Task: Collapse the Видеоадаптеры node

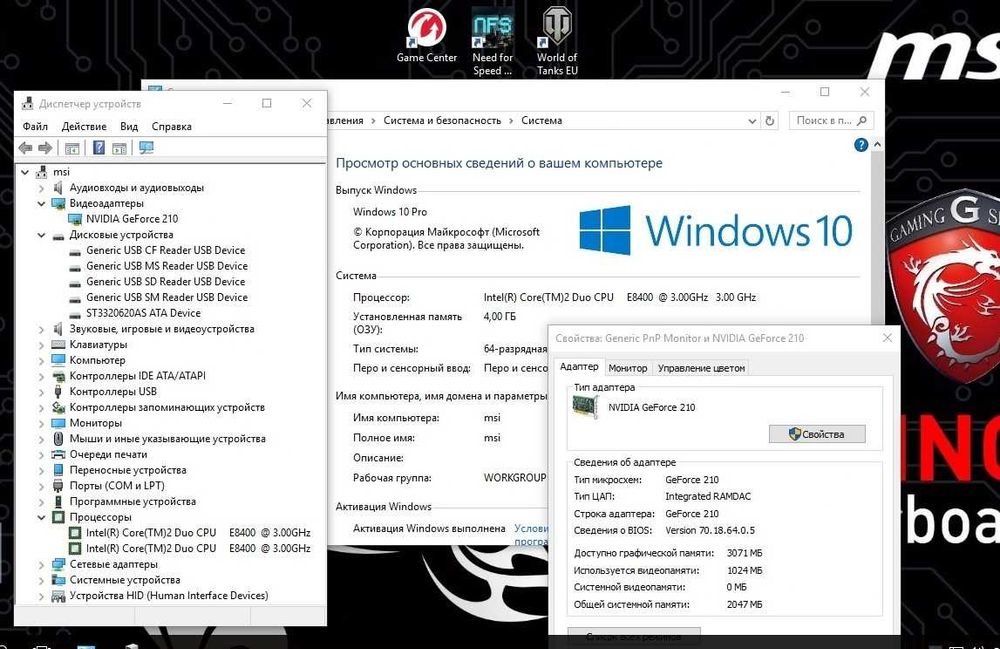Action: pos(41,203)
